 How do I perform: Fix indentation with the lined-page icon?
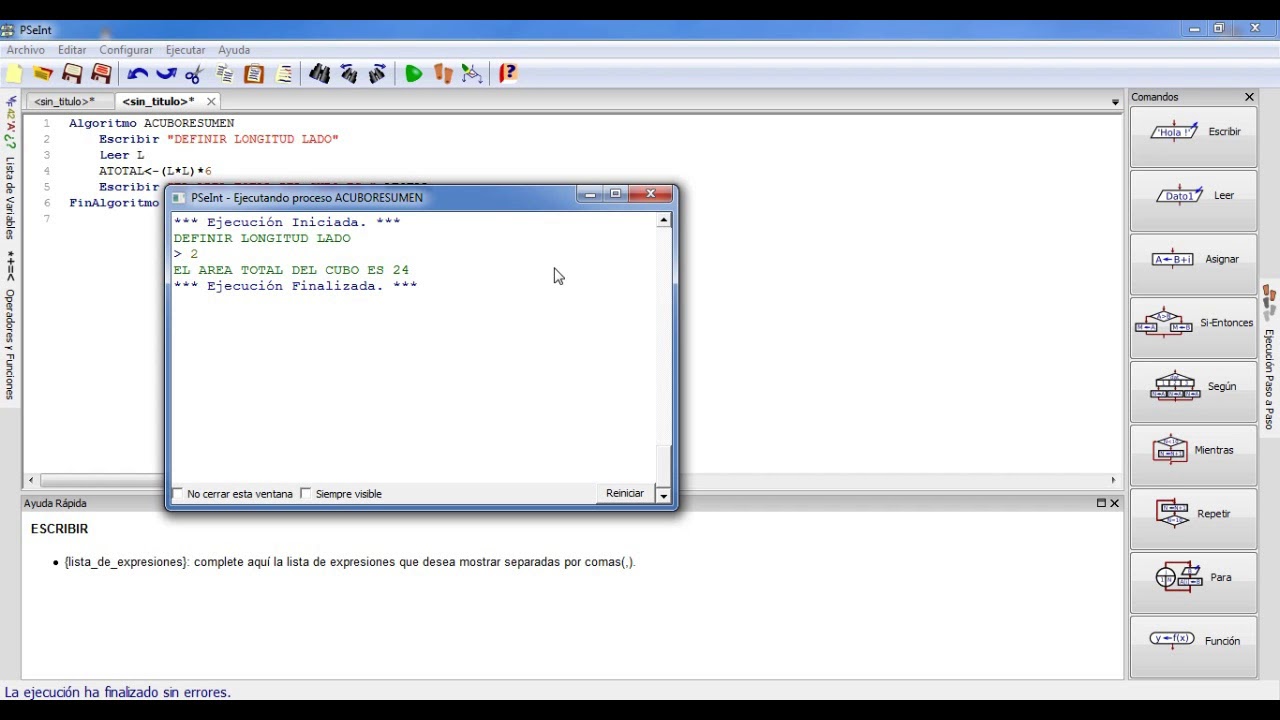284,74
